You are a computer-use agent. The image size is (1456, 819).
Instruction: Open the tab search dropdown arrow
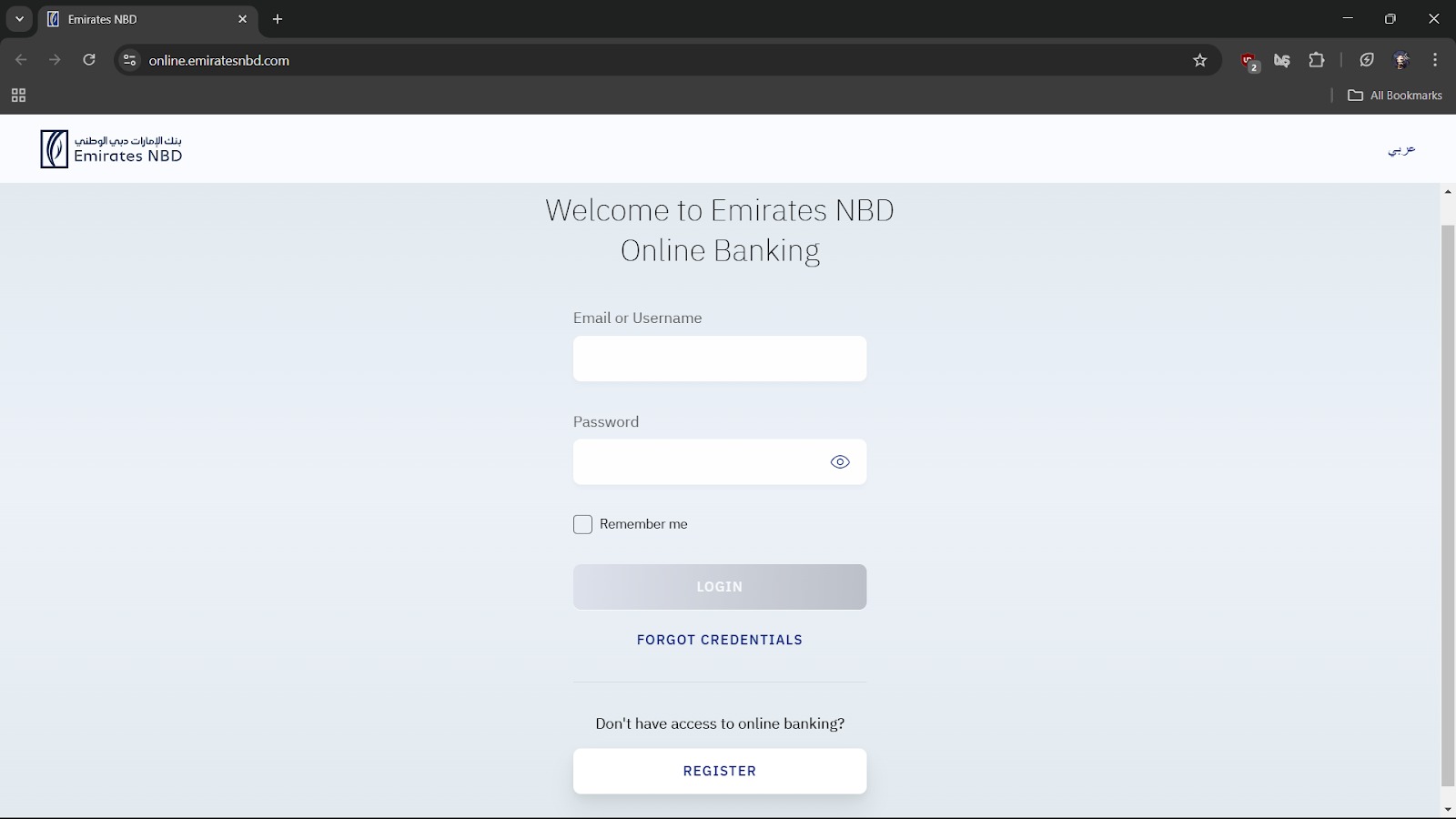coord(19,19)
